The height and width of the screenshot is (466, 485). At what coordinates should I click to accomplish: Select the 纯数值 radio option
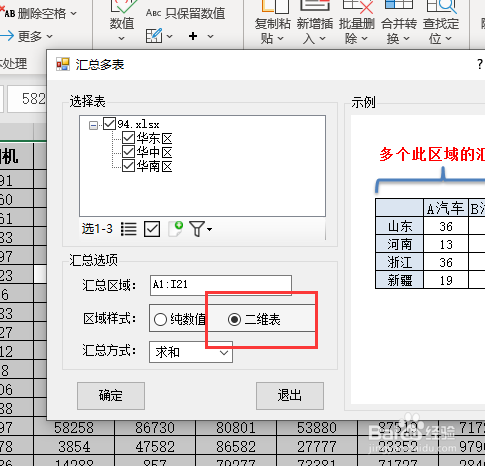pos(180,319)
